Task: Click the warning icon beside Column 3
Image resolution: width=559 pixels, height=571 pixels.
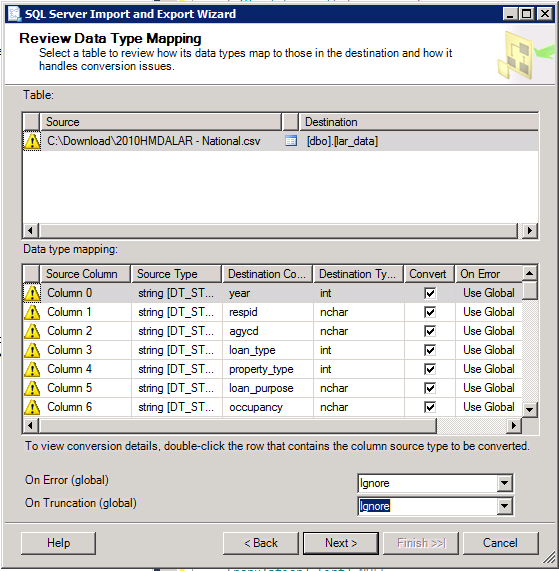Action: (32, 350)
